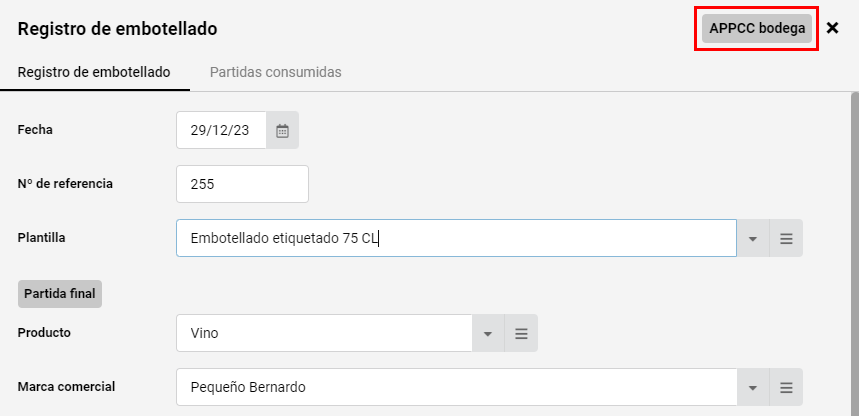Close the Registro de embotellado dialog
The image size is (859, 416).
point(832,28)
